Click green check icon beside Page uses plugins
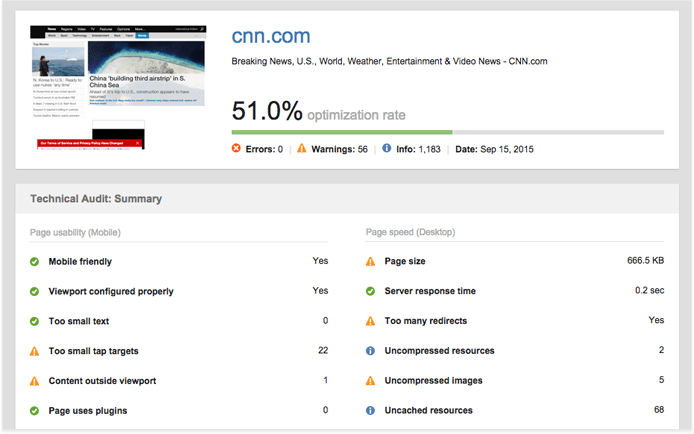This screenshot has width=694, height=434. click(x=34, y=411)
